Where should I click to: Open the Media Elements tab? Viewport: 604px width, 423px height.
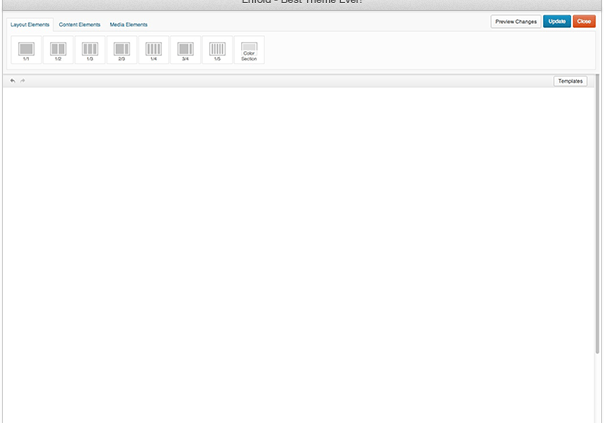click(129, 24)
